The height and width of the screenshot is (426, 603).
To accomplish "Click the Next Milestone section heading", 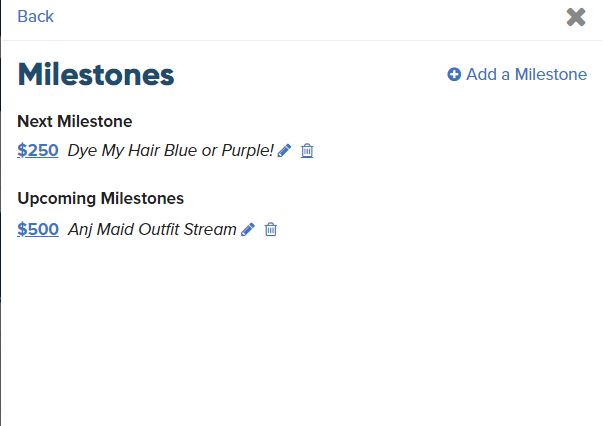I will click(x=75, y=121).
